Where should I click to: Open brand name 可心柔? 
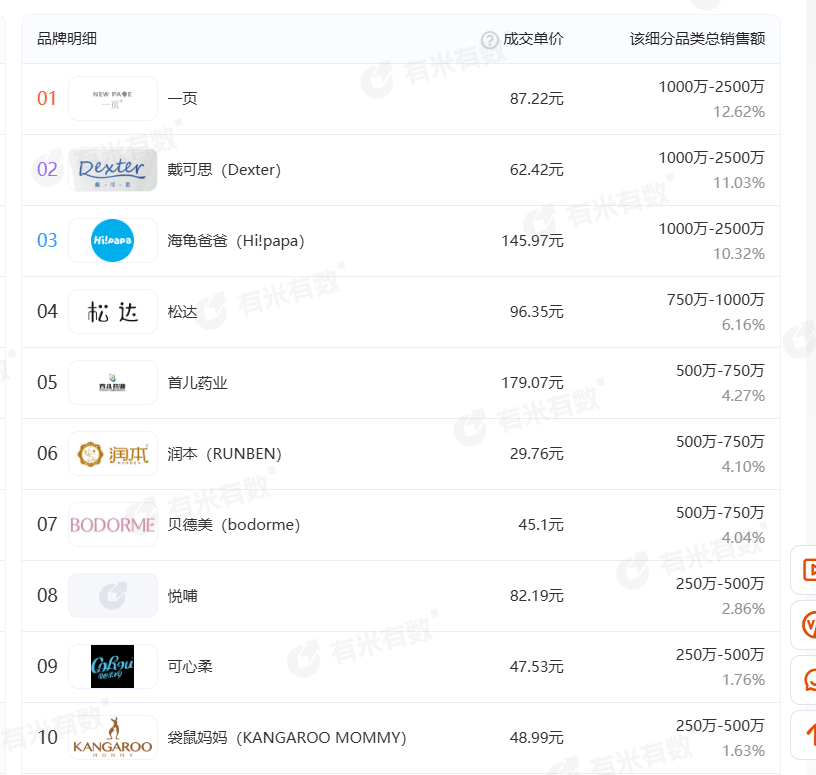point(190,666)
